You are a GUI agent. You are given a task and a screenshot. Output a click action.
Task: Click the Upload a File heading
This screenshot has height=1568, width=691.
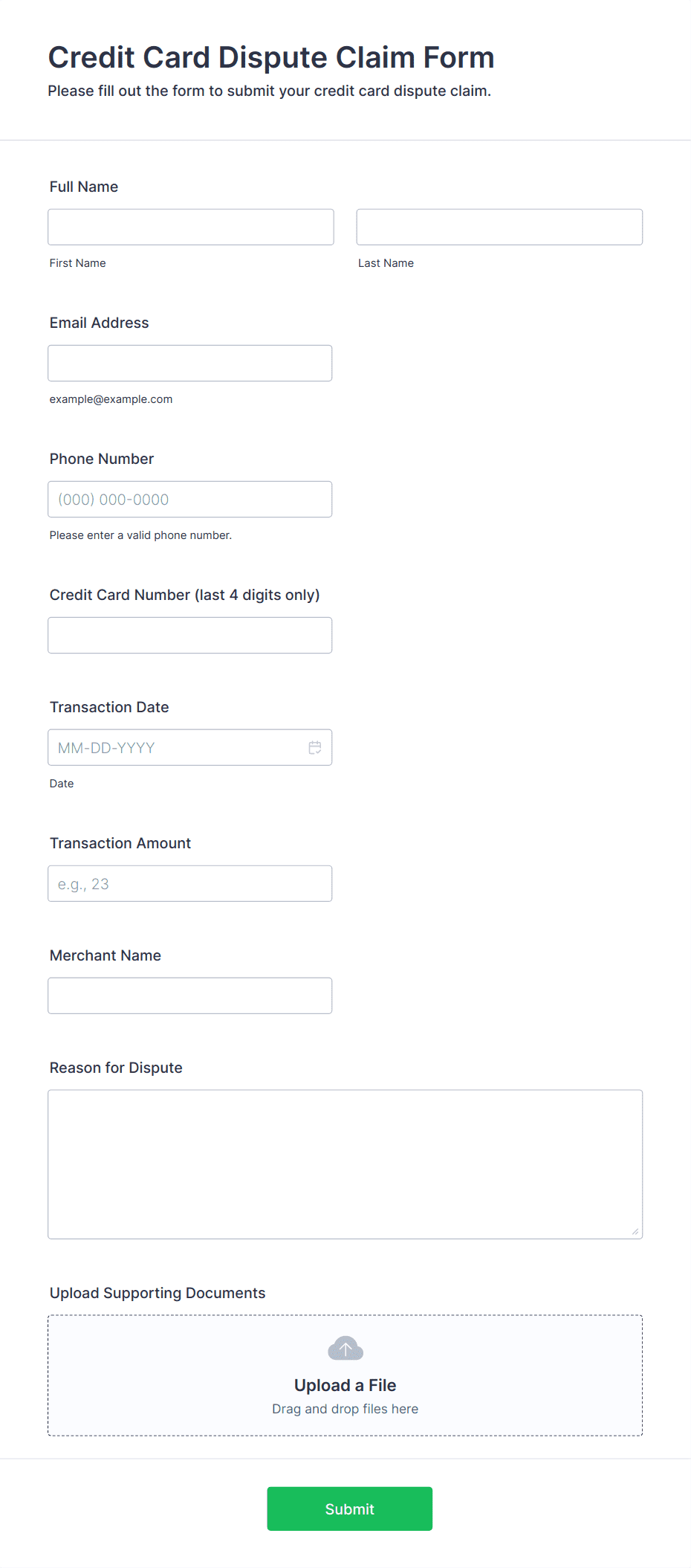click(x=345, y=1385)
